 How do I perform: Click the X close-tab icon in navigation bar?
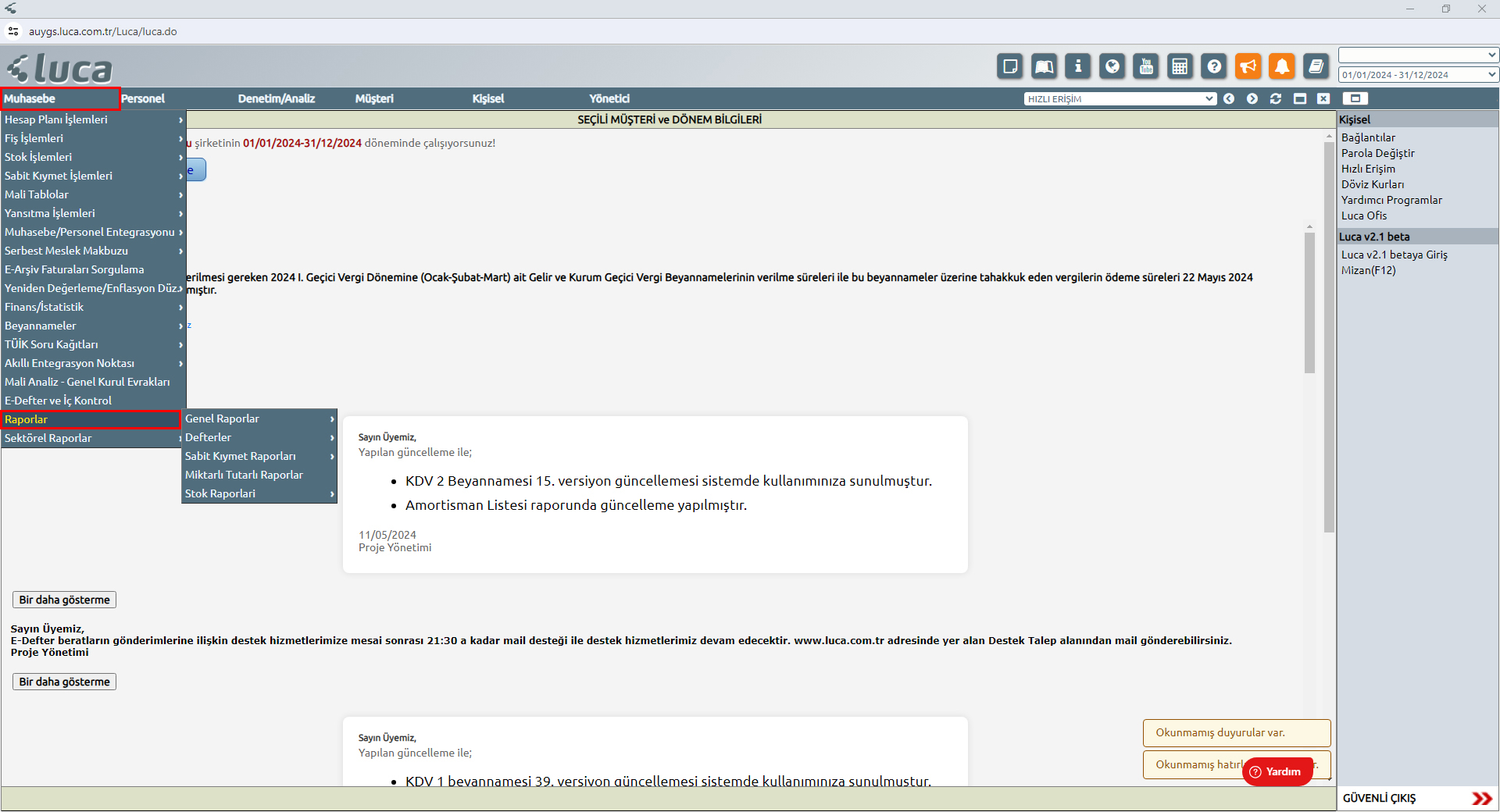(x=1323, y=98)
